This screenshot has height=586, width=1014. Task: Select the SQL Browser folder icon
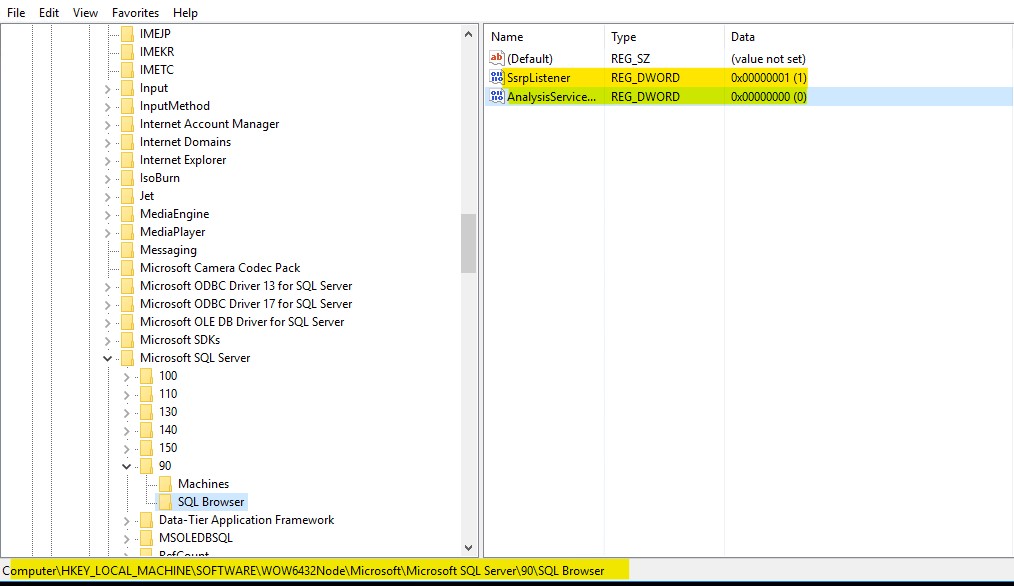tap(166, 502)
